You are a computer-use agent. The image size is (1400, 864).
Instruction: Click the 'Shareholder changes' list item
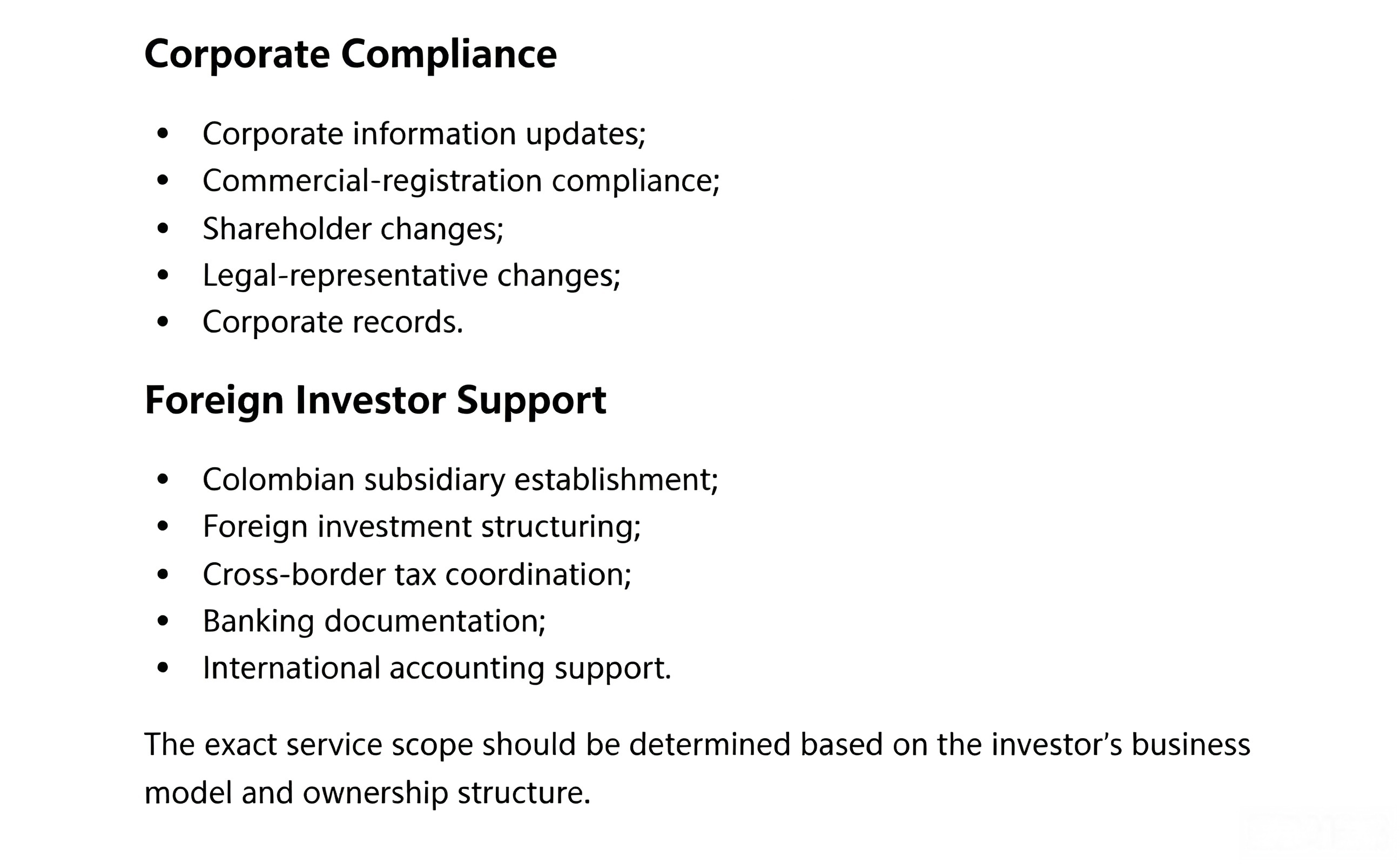tap(353, 228)
